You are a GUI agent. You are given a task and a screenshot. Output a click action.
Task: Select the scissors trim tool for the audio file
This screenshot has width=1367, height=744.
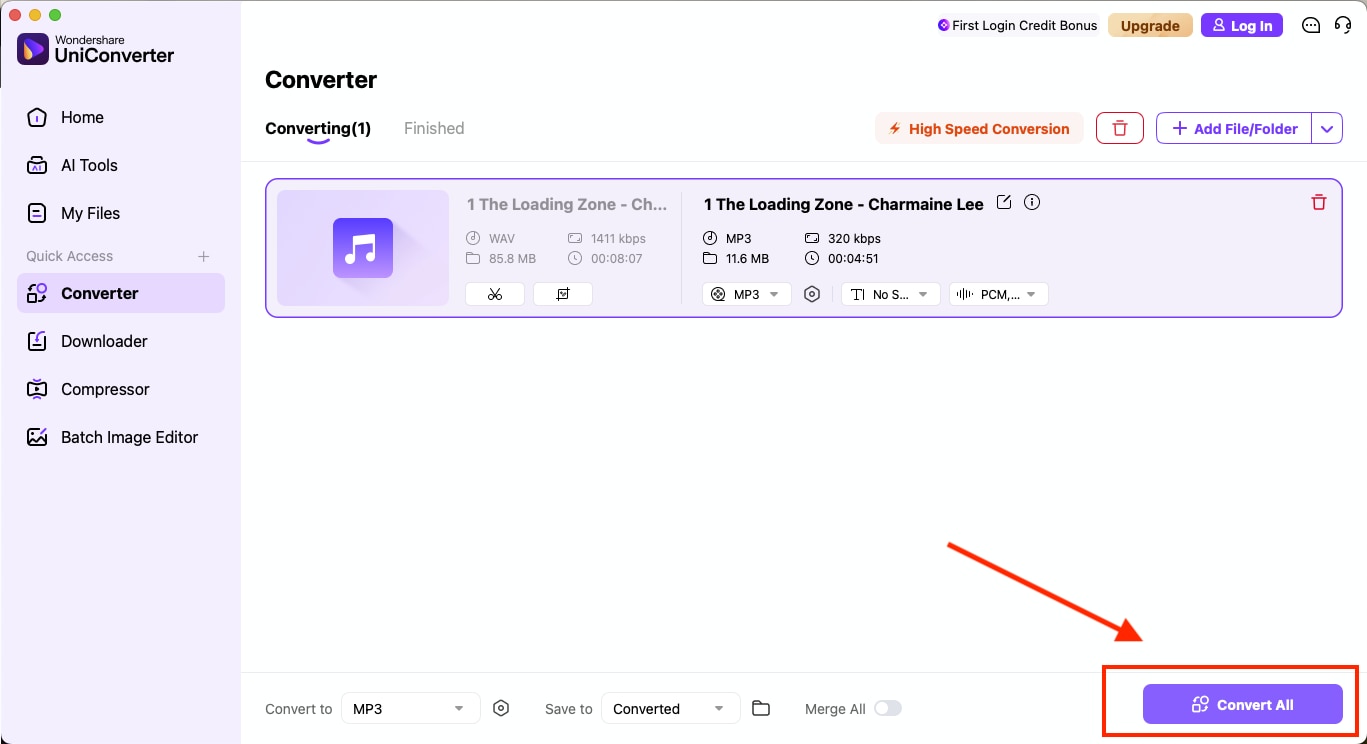pyautogui.click(x=494, y=293)
